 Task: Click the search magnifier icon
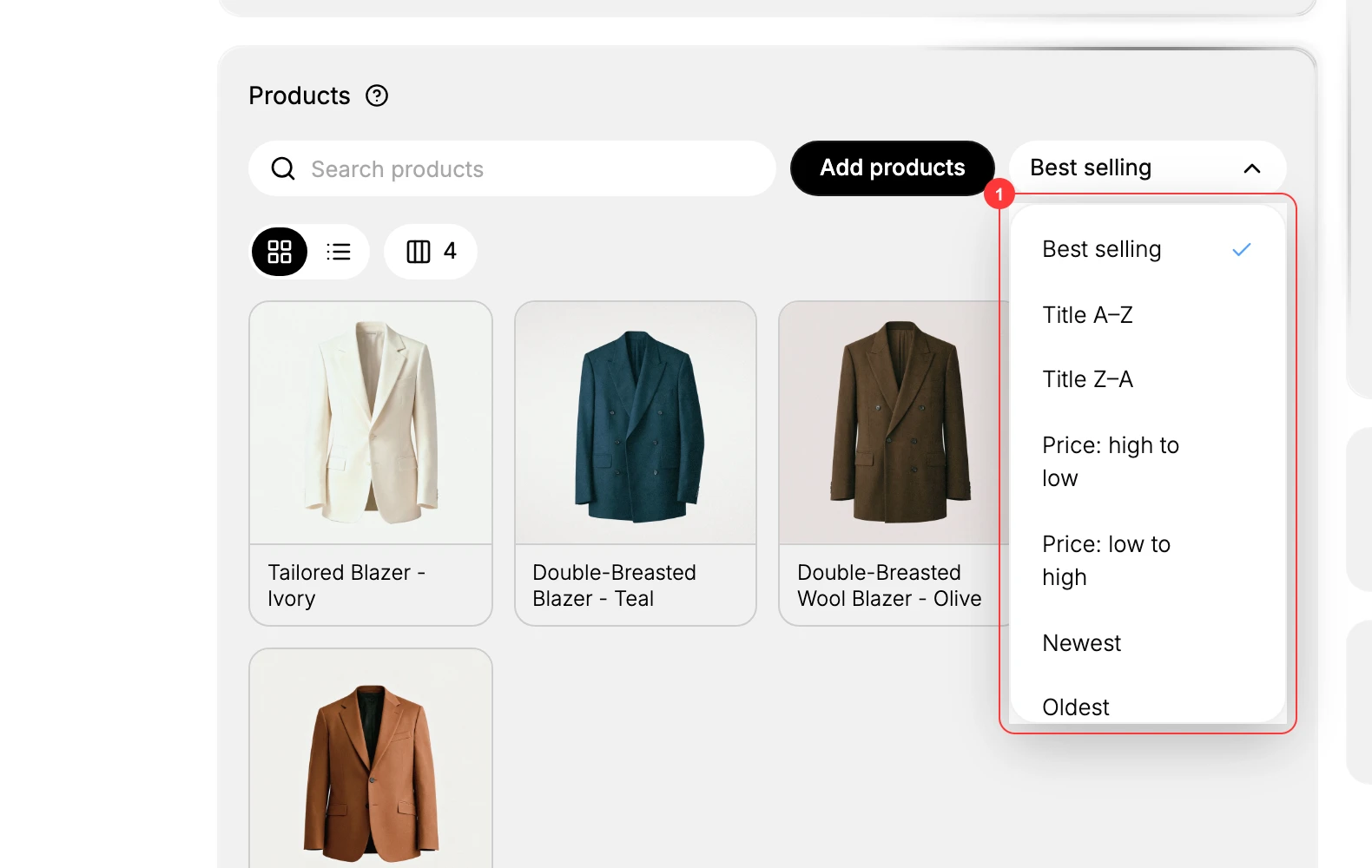coord(283,168)
